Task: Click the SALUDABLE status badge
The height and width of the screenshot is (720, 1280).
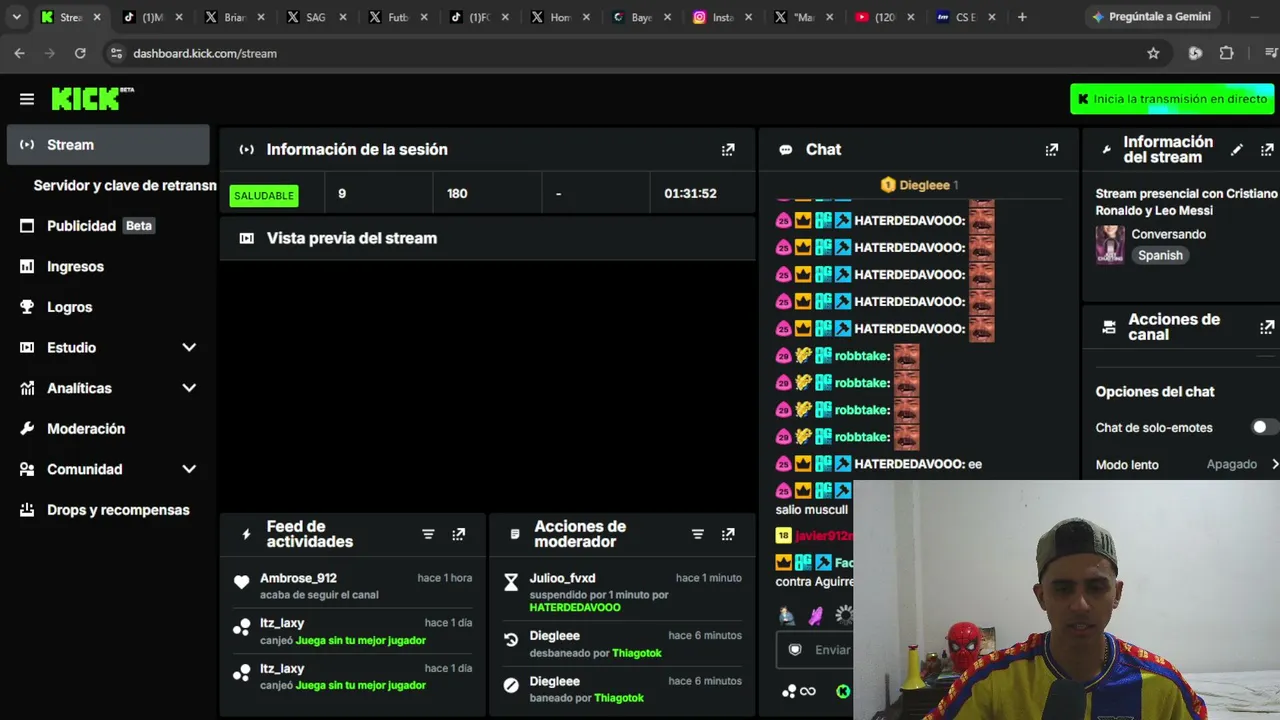Action: (x=264, y=195)
